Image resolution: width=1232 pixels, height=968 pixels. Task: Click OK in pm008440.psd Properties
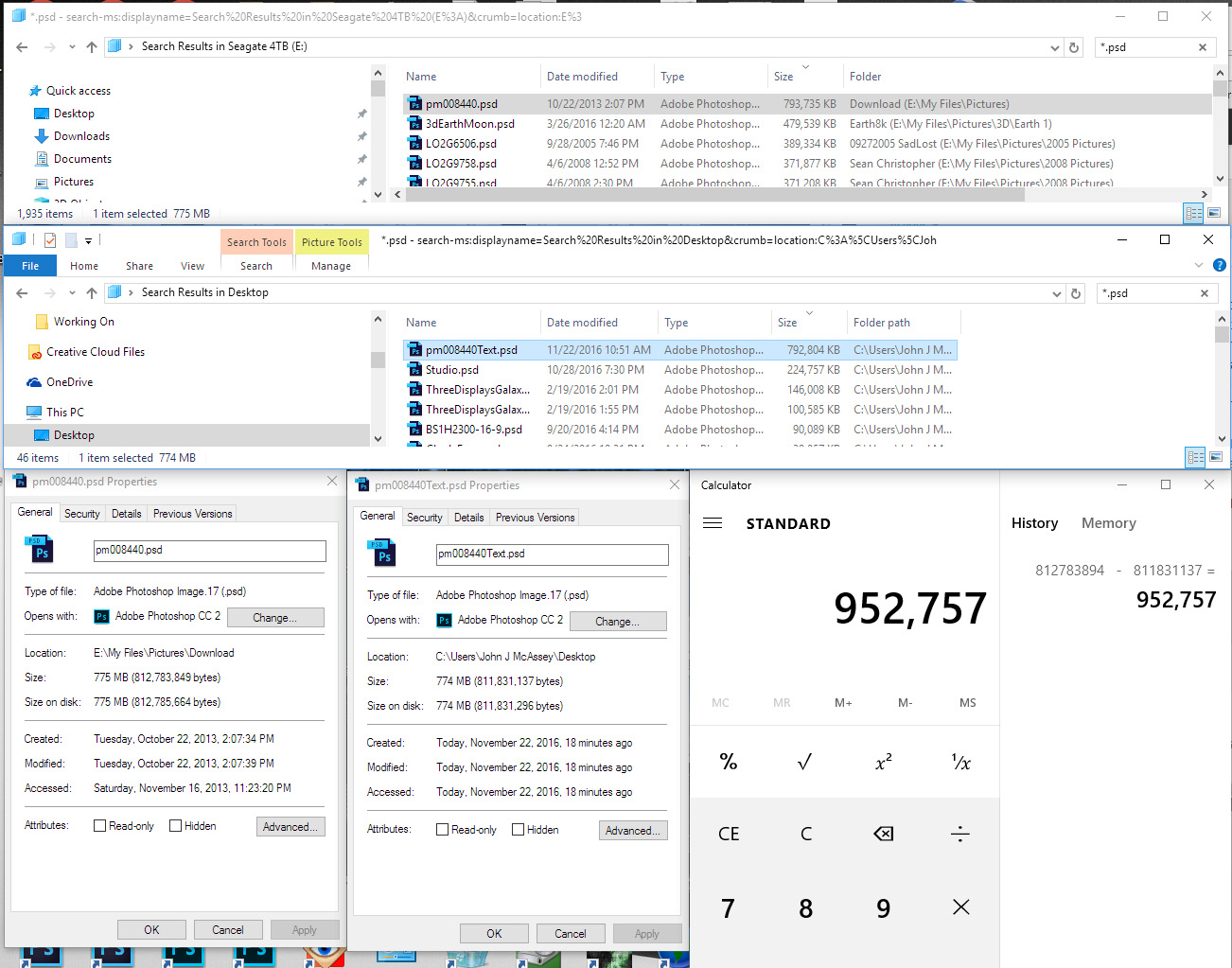(x=151, y=930)
